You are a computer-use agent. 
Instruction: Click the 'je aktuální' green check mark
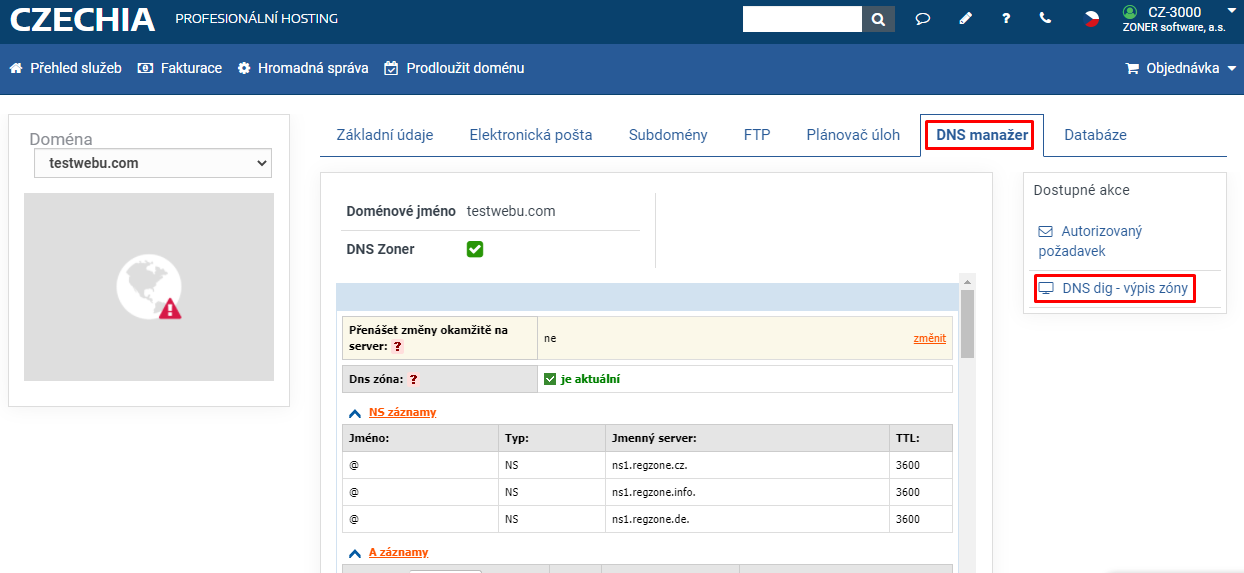[x=550, y=379]
